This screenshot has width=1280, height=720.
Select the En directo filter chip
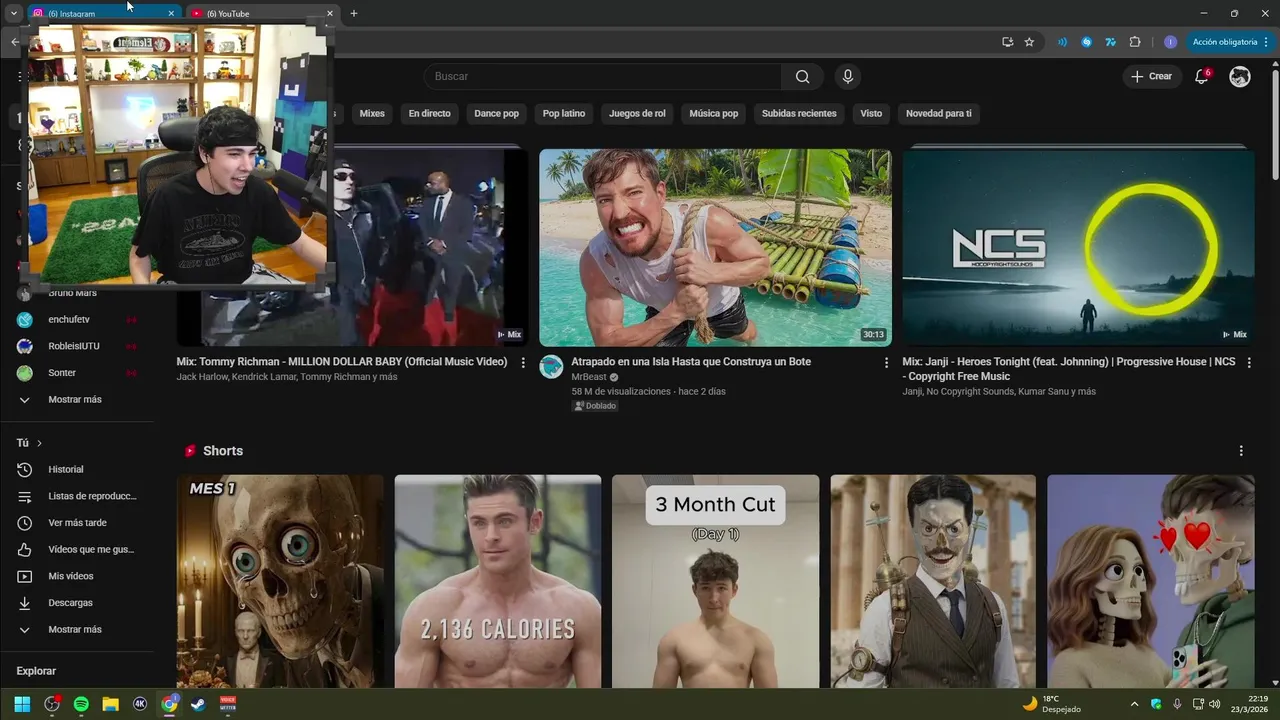tap(429, 113)
